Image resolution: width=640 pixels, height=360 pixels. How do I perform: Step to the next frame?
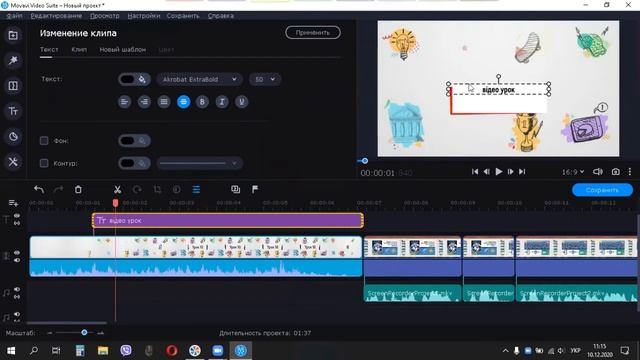click(510, 172)
